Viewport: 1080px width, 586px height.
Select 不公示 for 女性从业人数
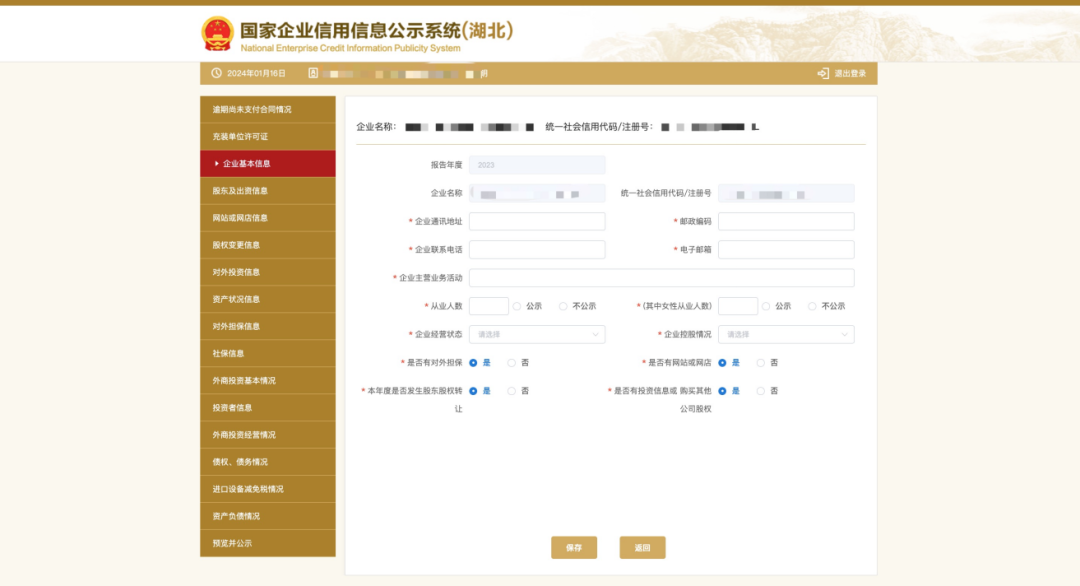pyautogui.click(x=812, y=306)
